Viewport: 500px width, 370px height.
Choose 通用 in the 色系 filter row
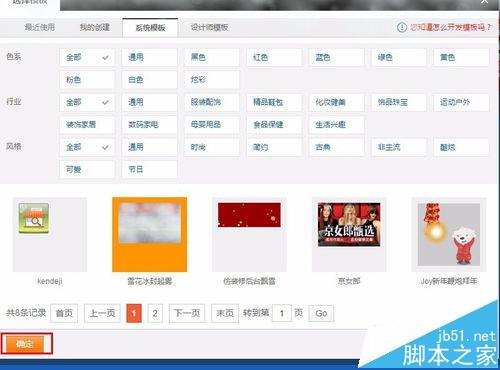[x=150, y=57]
